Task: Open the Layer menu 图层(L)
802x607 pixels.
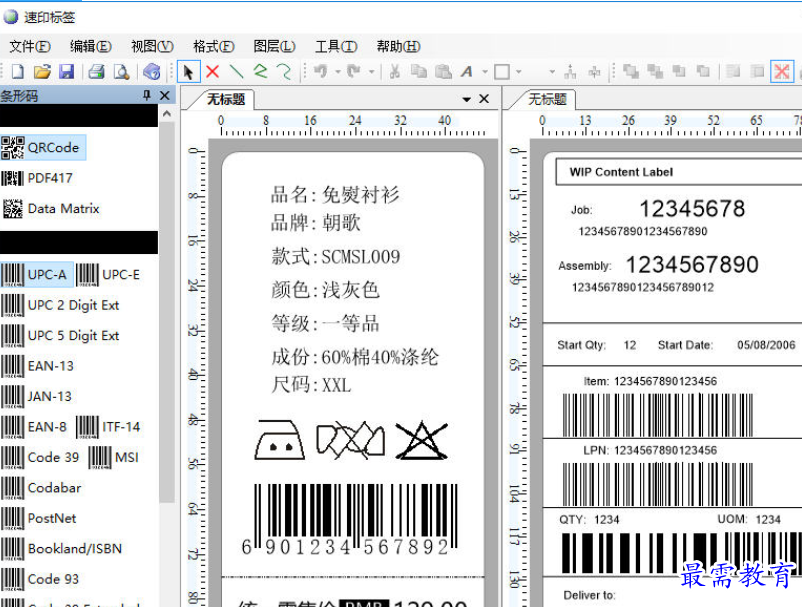Action: tap(274, 47)
